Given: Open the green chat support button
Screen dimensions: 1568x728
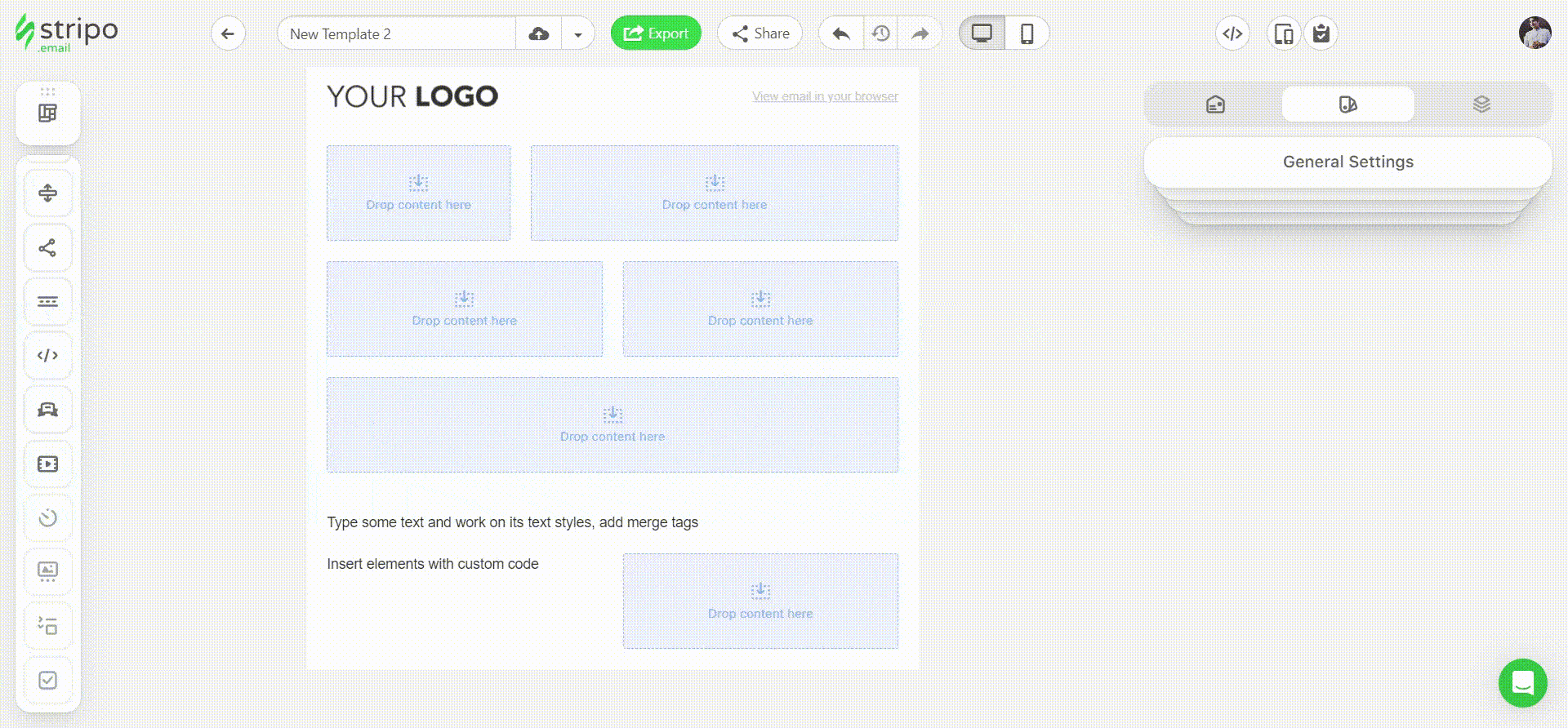Looking at the screenshot, I should pos(1523,683).
